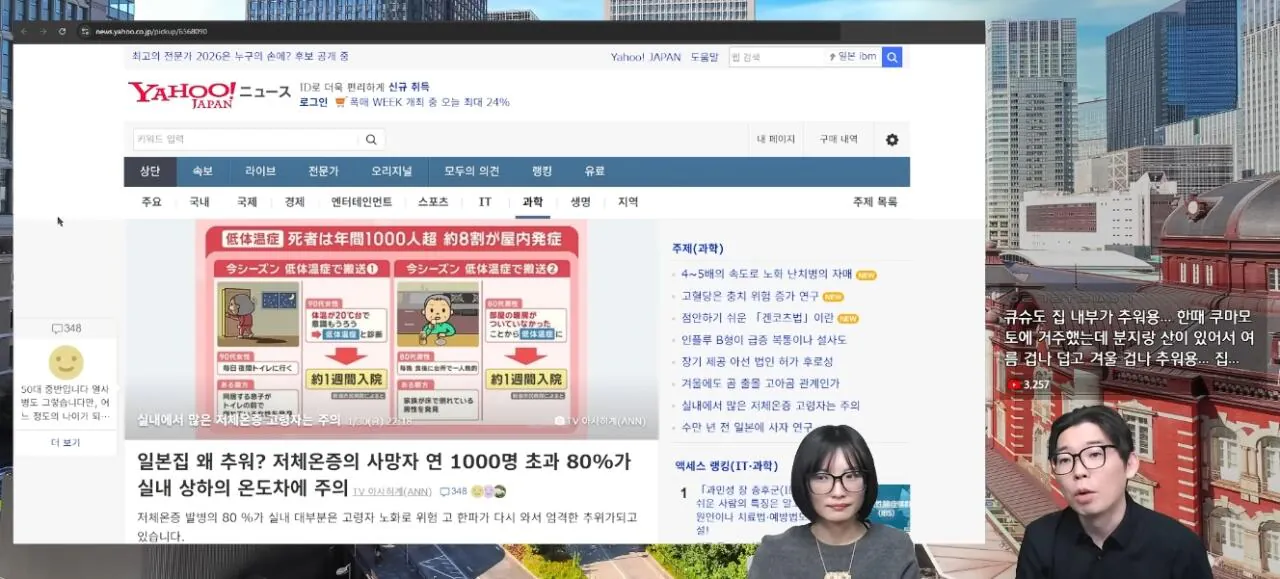Click the shopping cart WEEK promotion icon
Viewport: 1280px width, 579px height.
pyautogui.click(x=340, y=102)
